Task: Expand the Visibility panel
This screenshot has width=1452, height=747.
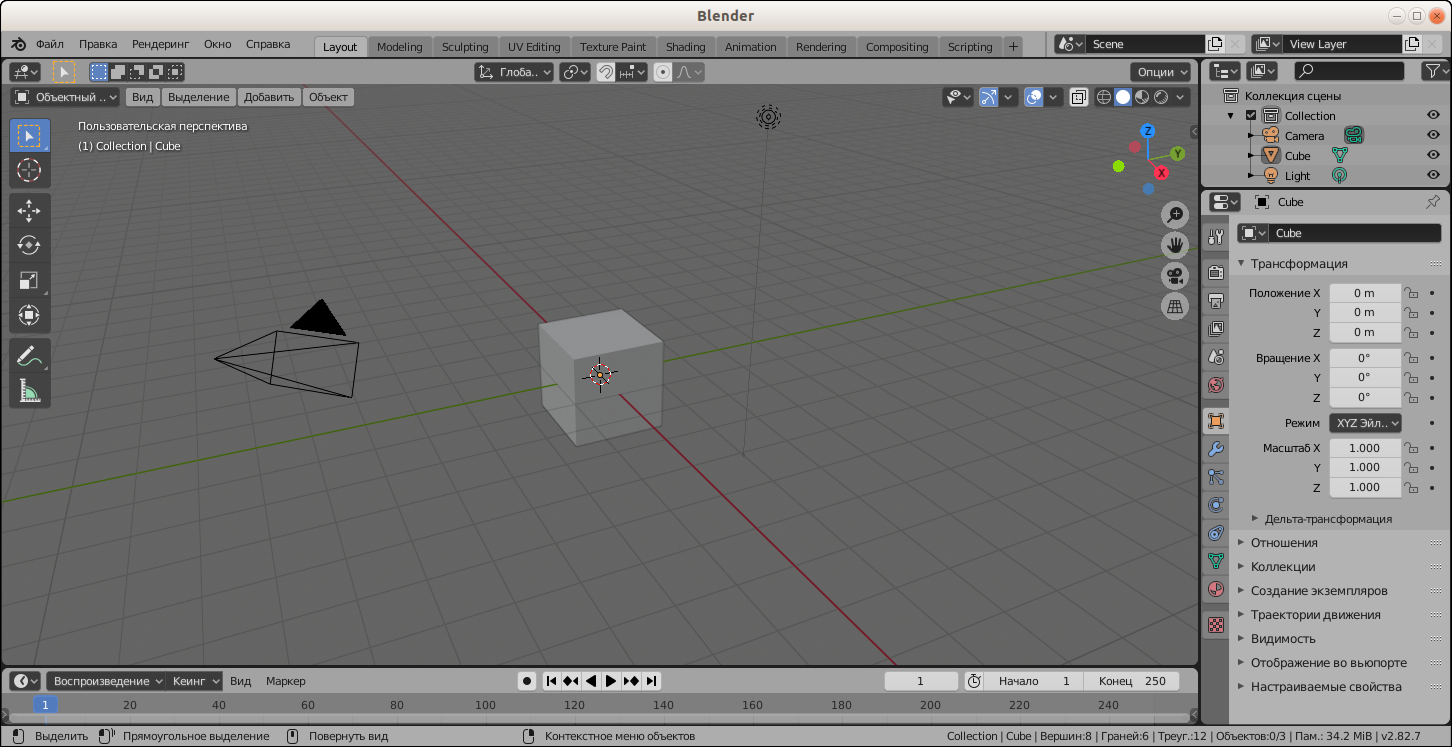Action: click(1282, 638)
